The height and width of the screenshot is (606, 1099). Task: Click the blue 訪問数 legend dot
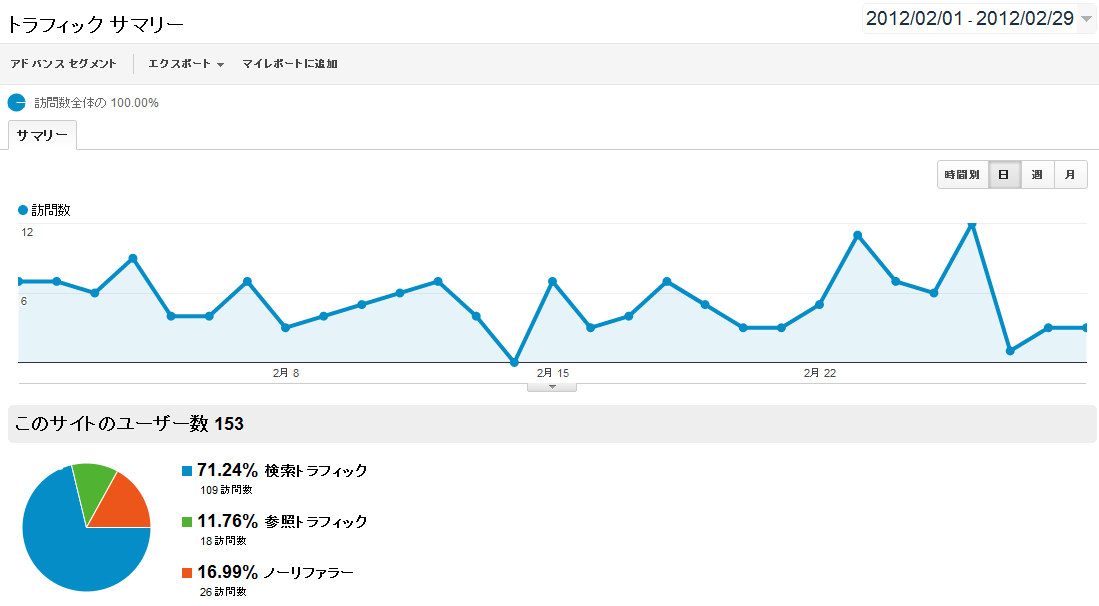(23, 210)
